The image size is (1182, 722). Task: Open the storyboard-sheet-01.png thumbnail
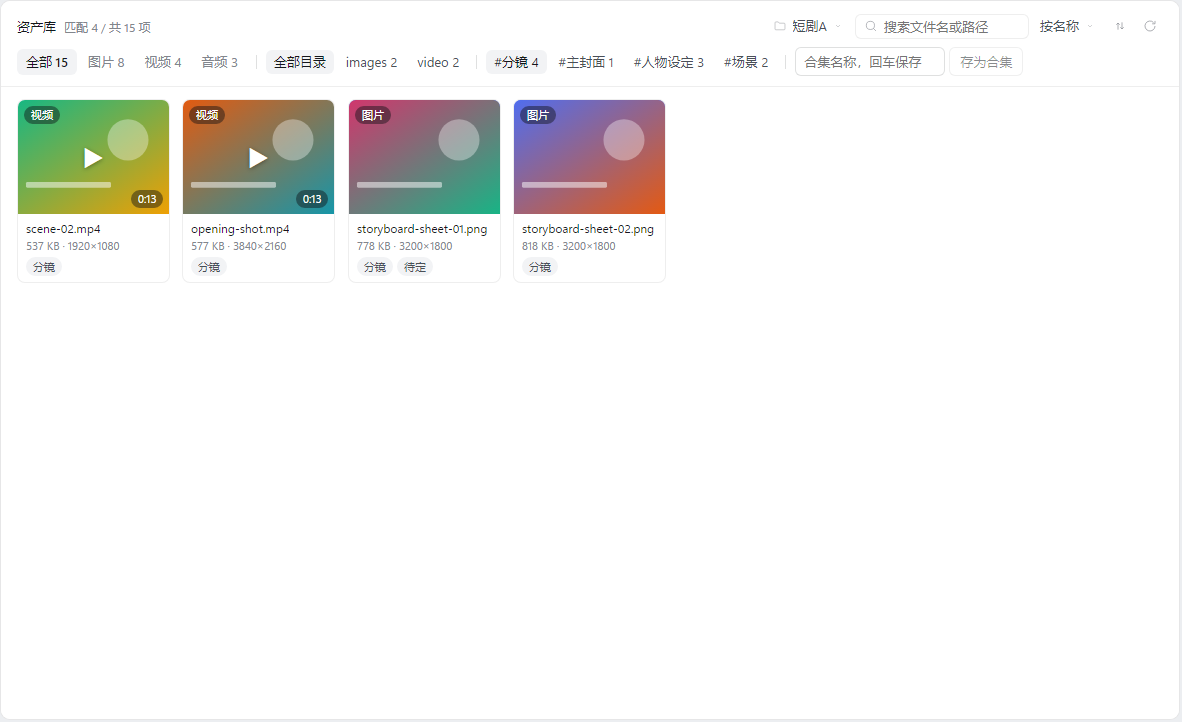424,157
